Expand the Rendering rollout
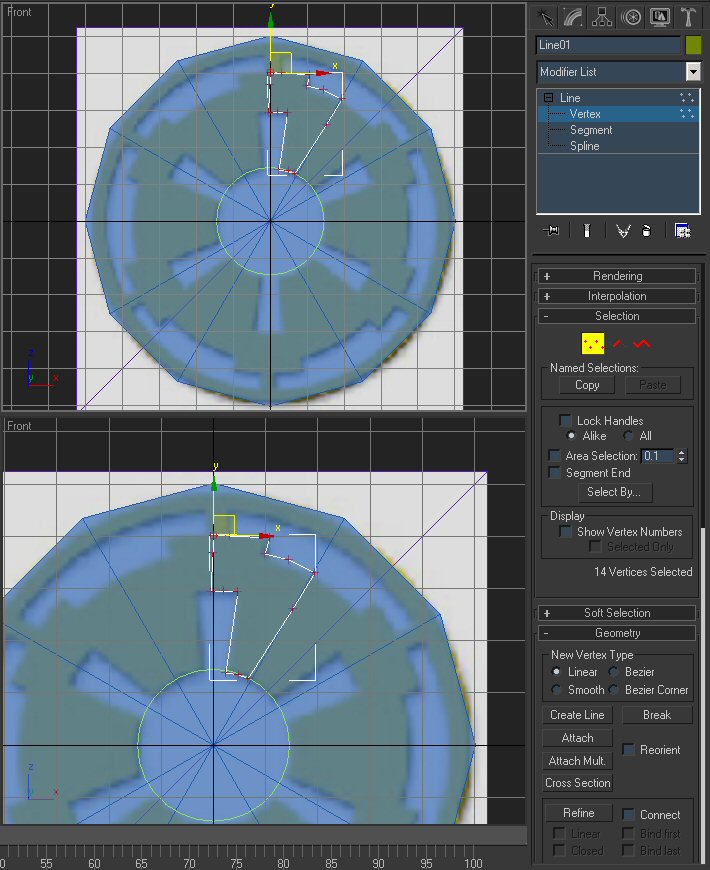Image resolution: width=710 pixels, height=870 pixels. coord(617,276)
